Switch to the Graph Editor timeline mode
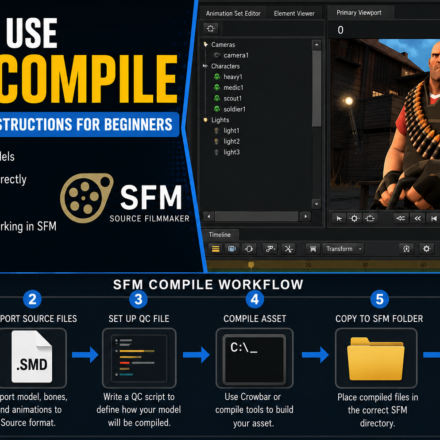Image resolution: width=440 pixels, height=440 pixels. (x=249, y=249)
